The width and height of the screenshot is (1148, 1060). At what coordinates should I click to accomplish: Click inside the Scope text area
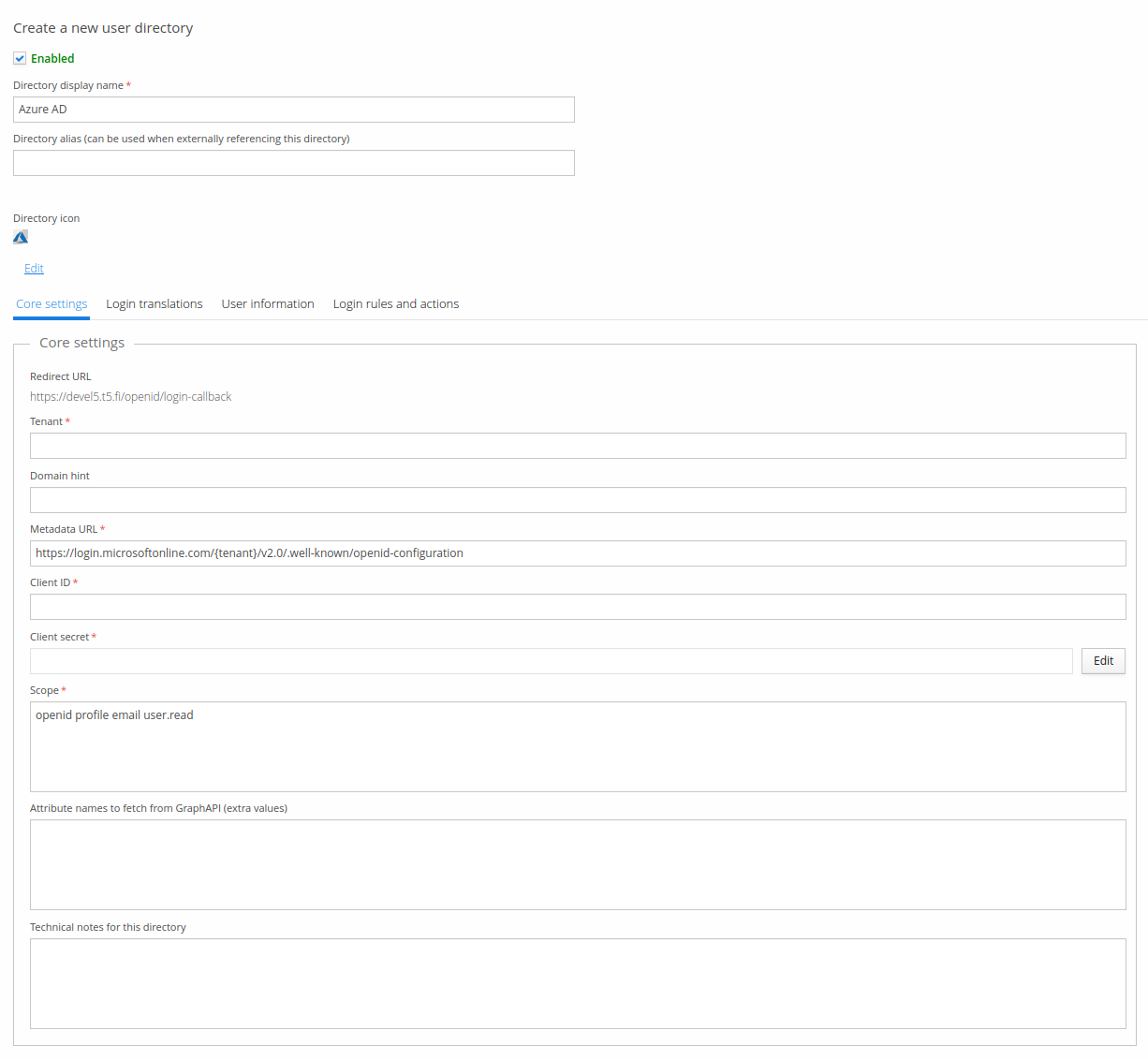pyautogui.click(x=578, y=746)
